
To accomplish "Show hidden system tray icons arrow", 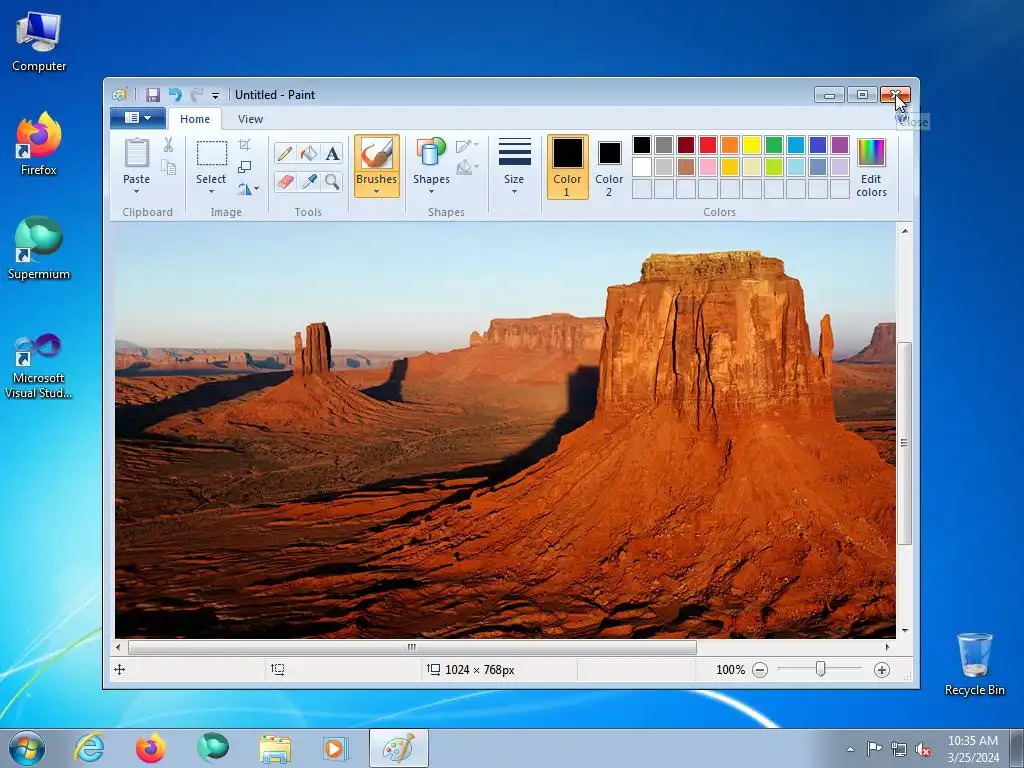I will (x=850, y=749).
